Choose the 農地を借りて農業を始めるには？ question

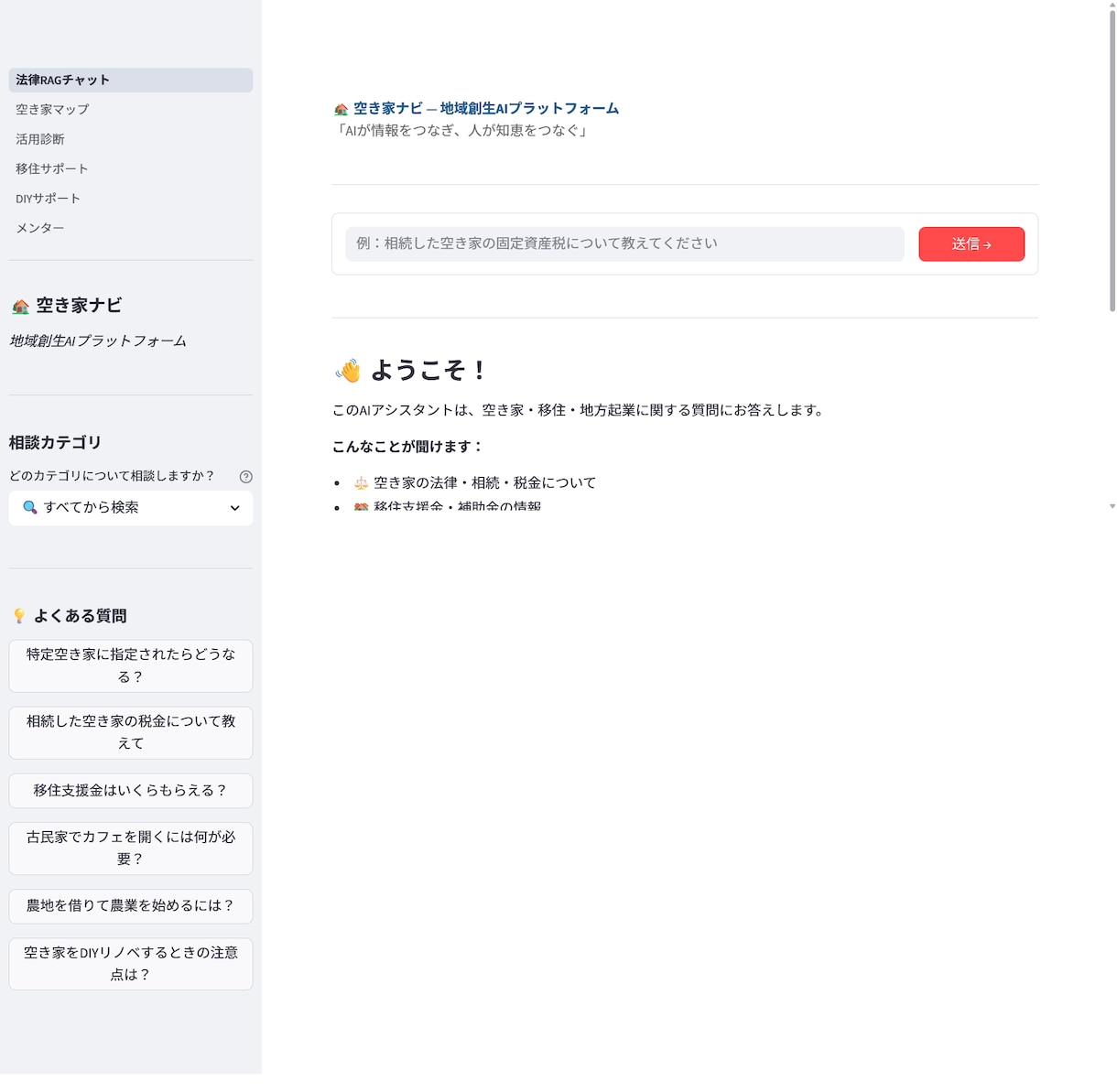pyautogui.click(x=131, y=906)
